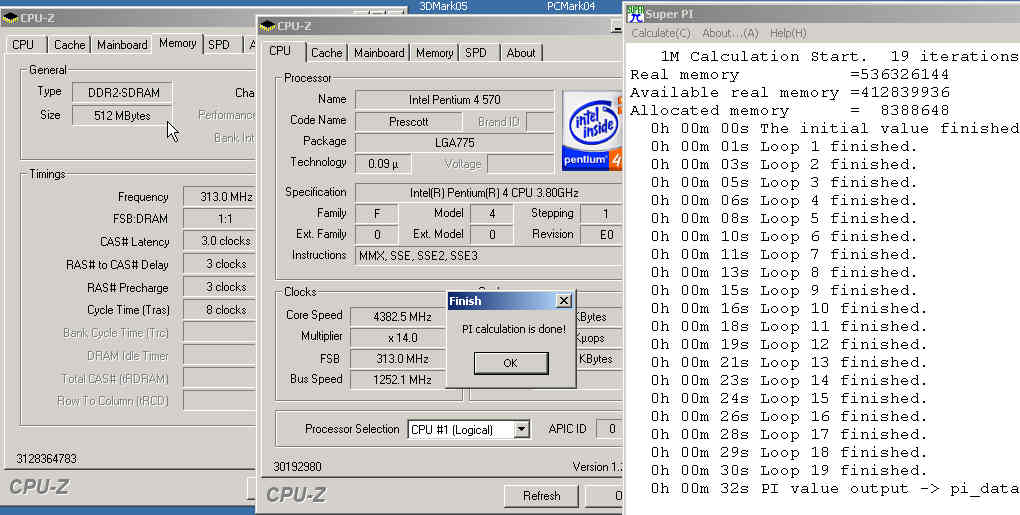Screen dimensions: 1020x515
Task: Switch to the Cache tab in front CPU-Z window
Action: coord(327,53)
